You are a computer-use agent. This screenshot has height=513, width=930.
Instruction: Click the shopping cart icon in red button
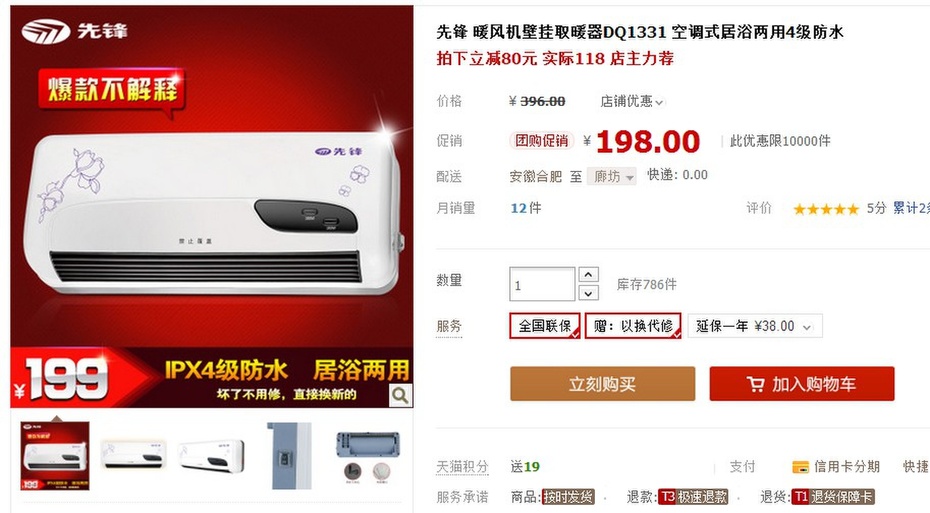pyautogui.click(x=755, y=384)
